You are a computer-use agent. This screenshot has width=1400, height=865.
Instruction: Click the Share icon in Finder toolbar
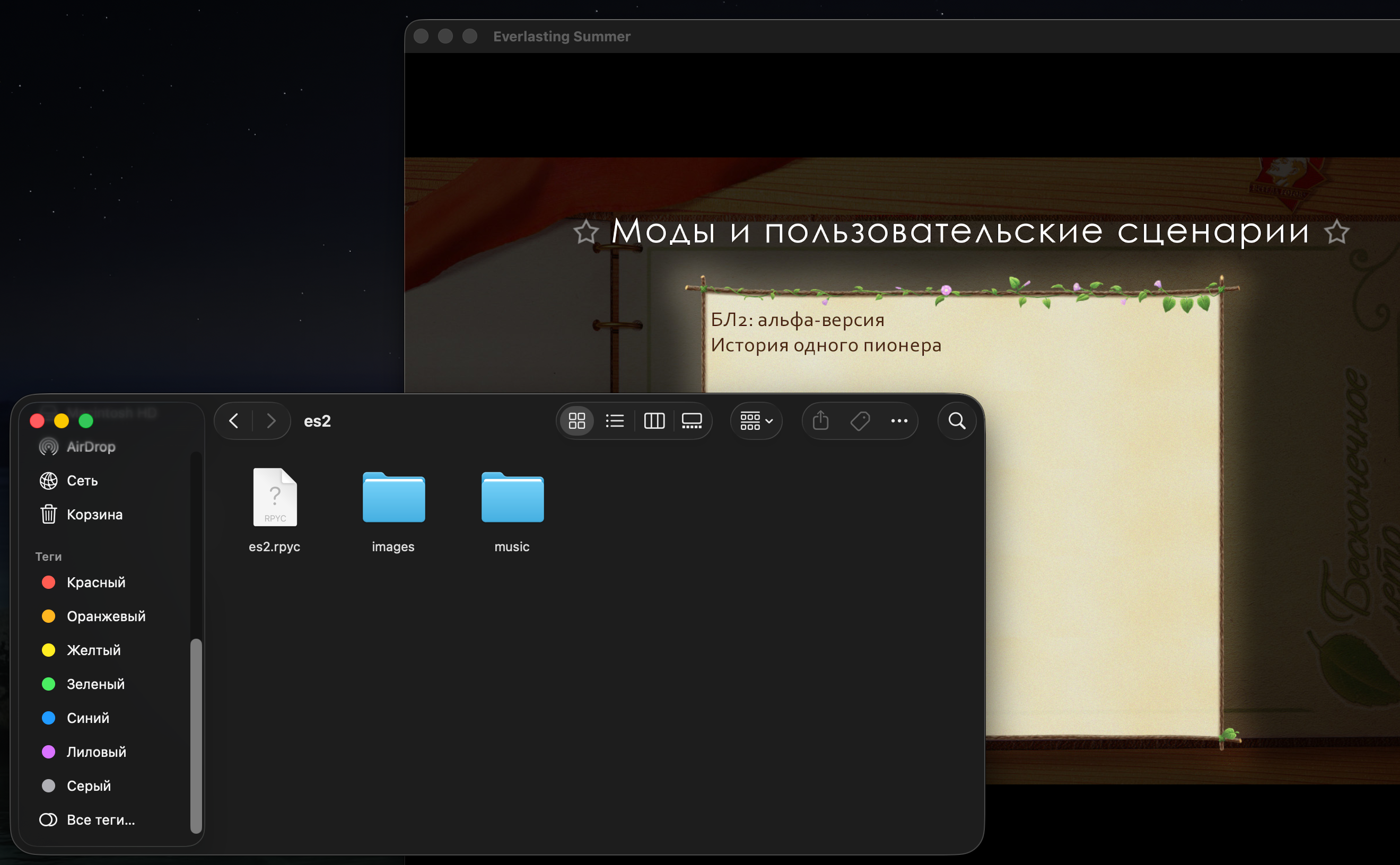pos(820,421)
